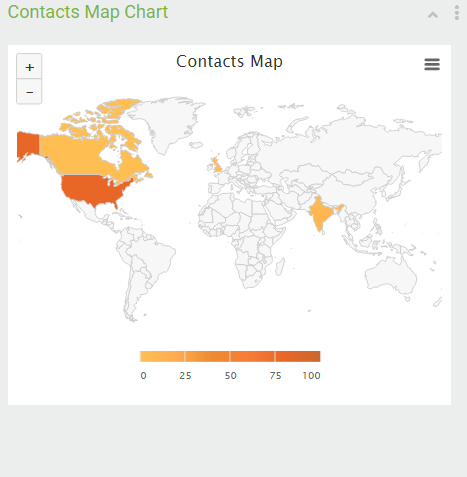
Task: Open the chart hamburger context menu
Action: tap(432, 64)
